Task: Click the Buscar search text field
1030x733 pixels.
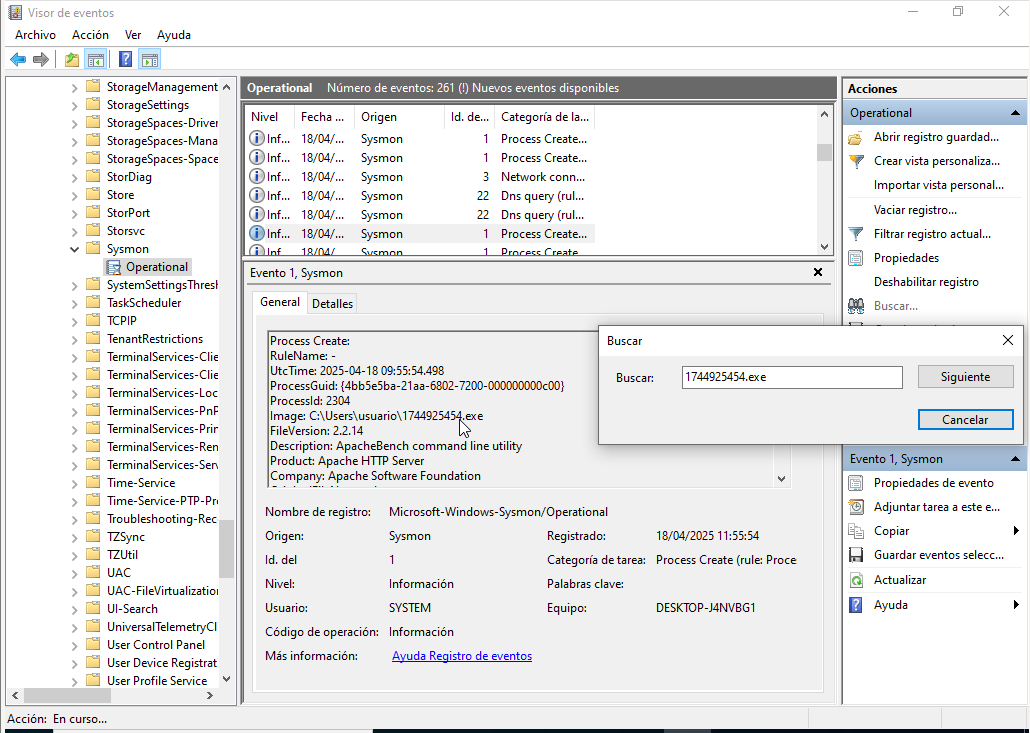Action: 792,377
